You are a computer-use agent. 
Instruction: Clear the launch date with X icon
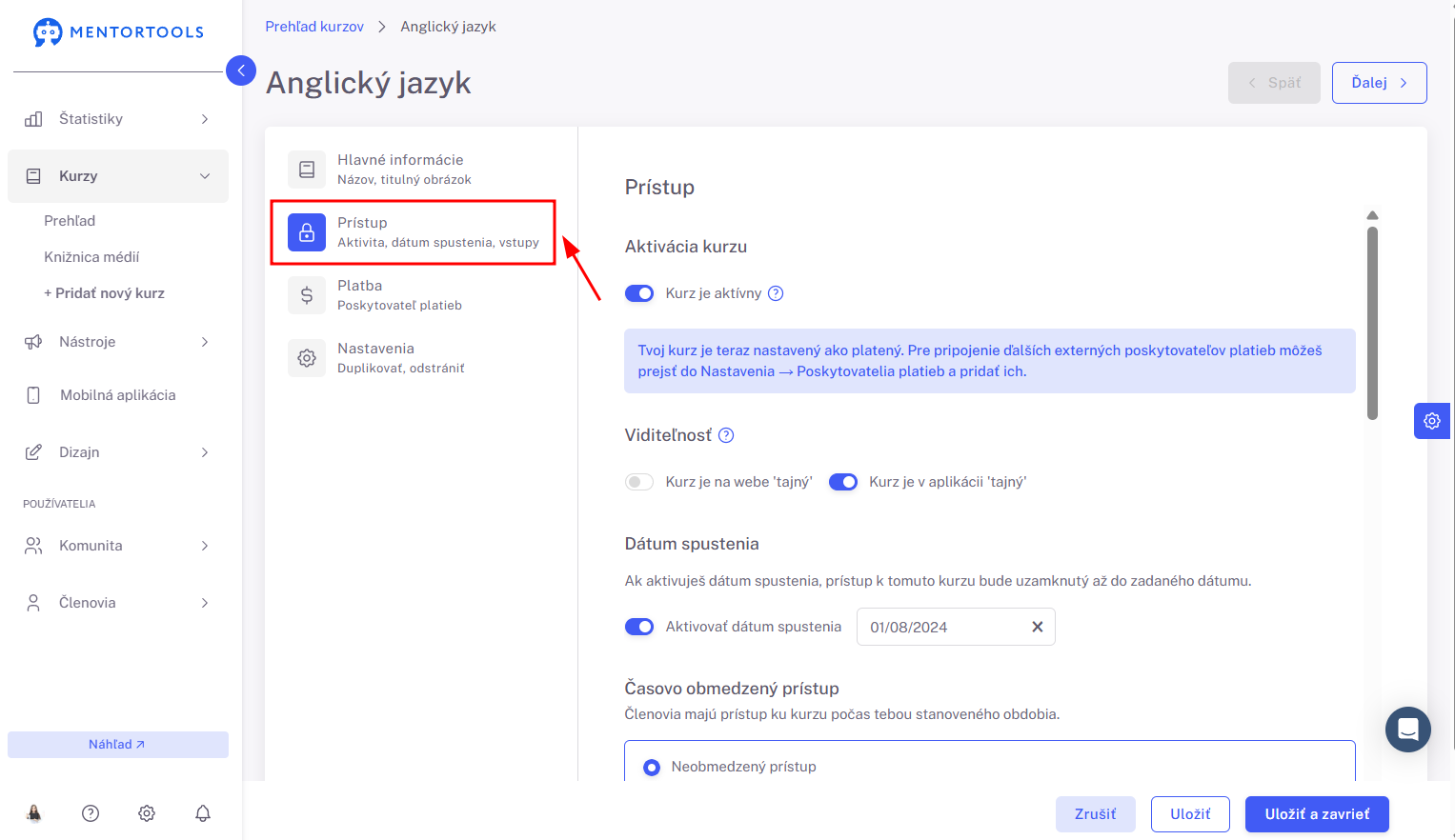pos(1038,627)
